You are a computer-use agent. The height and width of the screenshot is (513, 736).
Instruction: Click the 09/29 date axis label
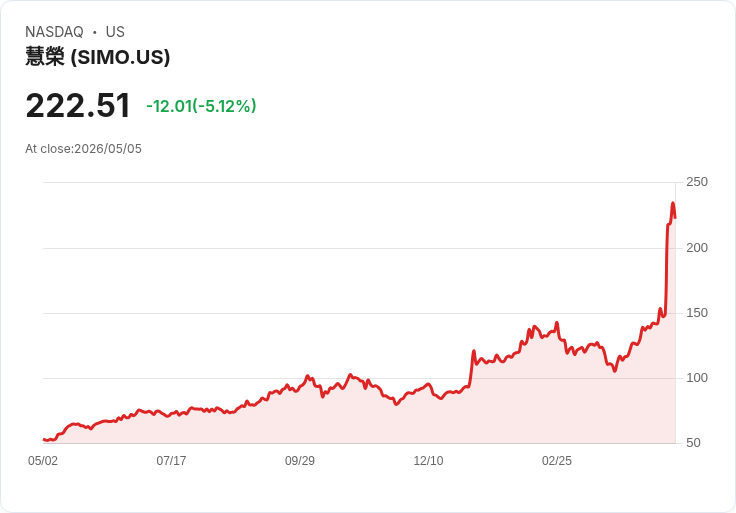coord(299,460)
